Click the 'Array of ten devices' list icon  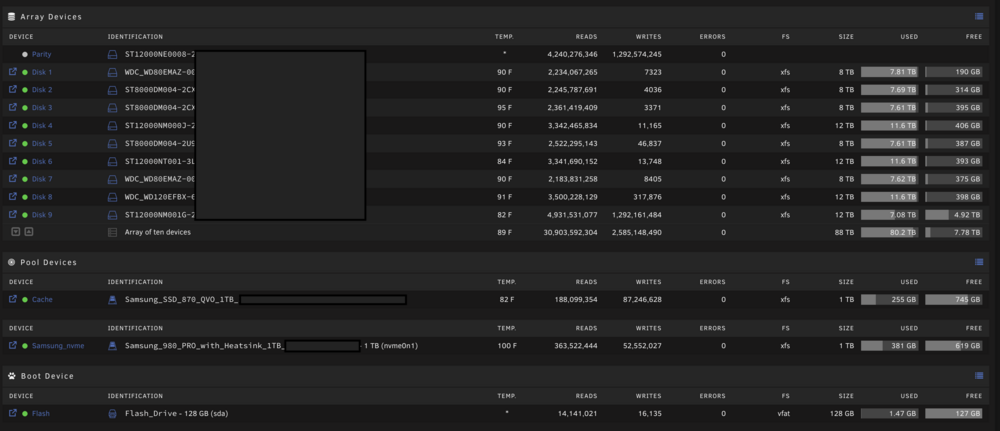click(112, 233)
